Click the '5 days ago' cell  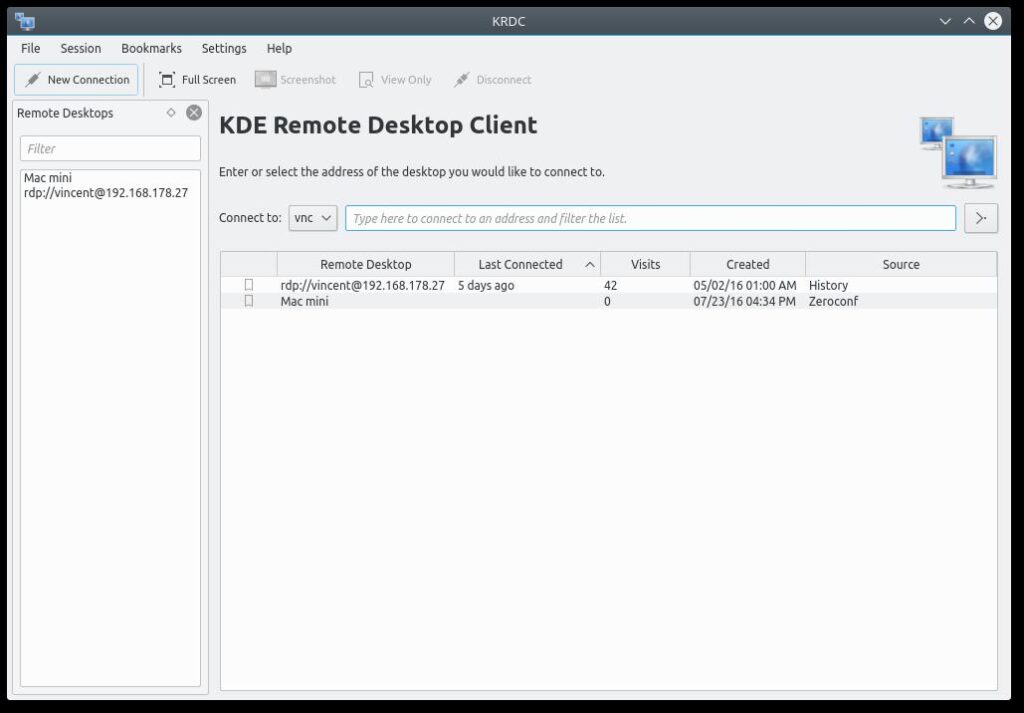click(x=486, y=285)
